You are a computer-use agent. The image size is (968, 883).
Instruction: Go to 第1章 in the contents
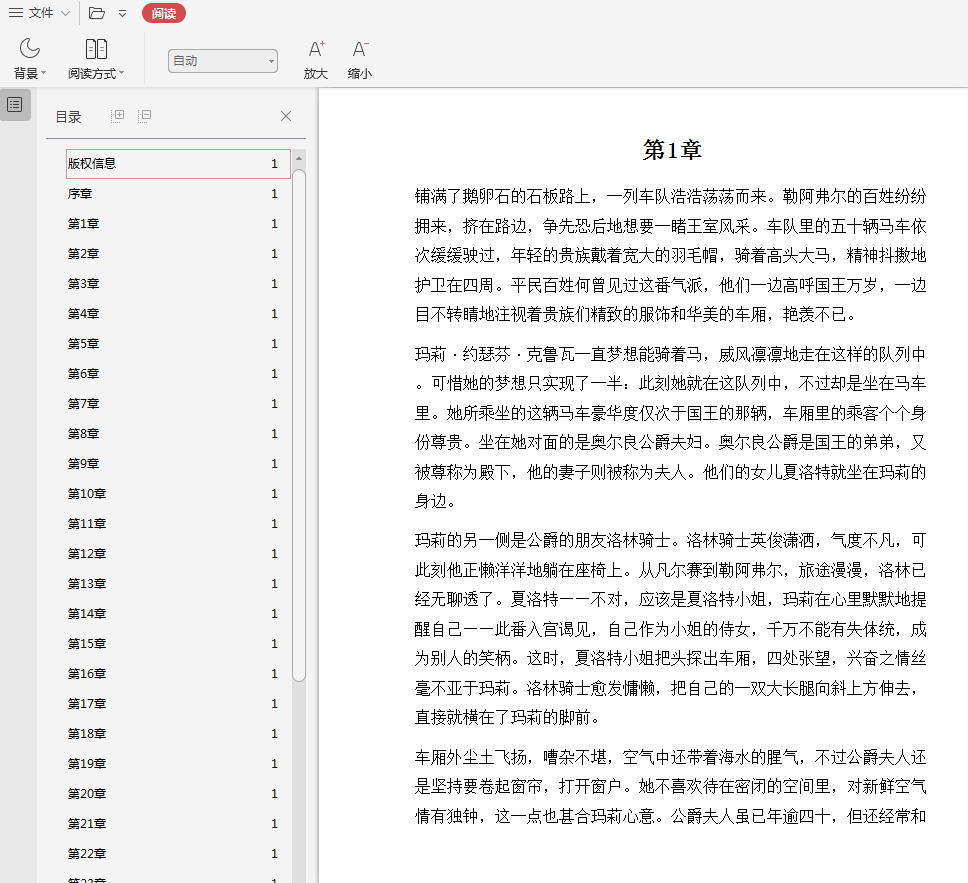(x=178, y=224)
